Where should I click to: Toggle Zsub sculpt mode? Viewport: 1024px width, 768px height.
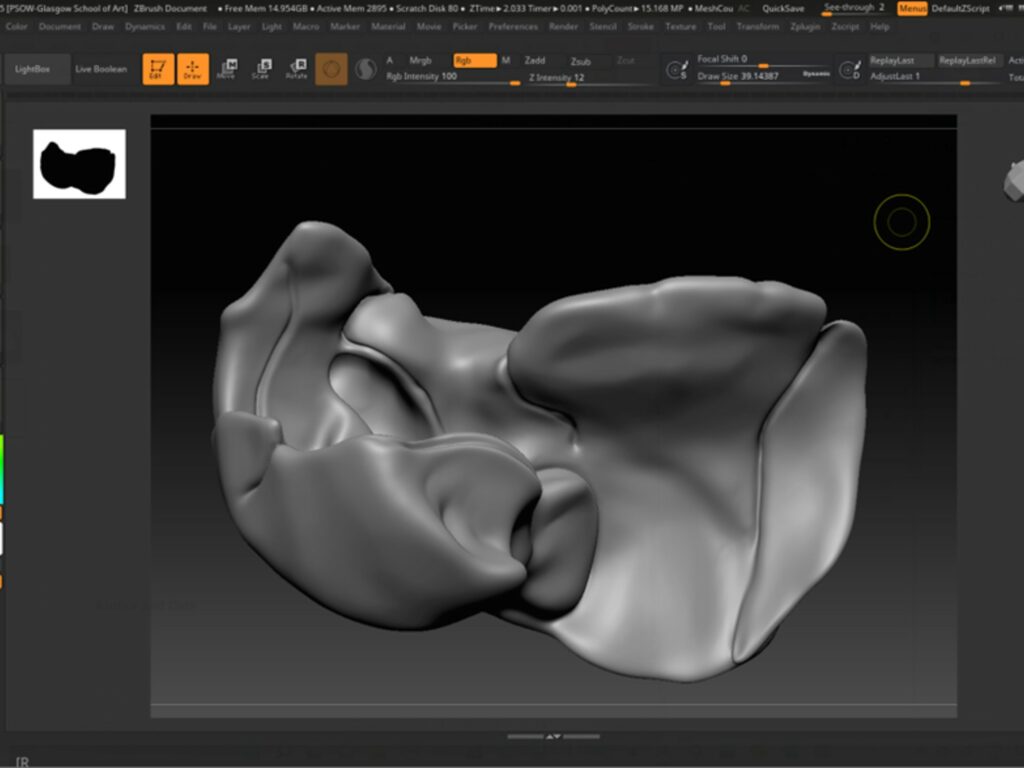pos(581,61)
